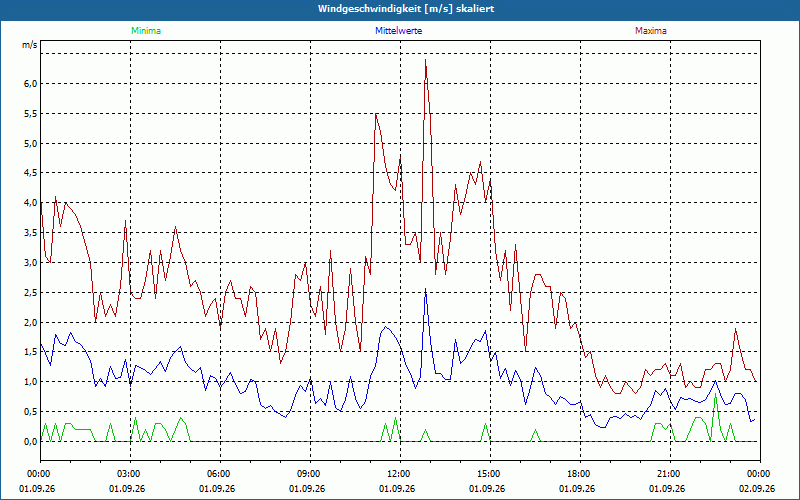Click the 0,0 y-axis value
The width and height of the screenshot is (800, 500).
click(31, 442)
